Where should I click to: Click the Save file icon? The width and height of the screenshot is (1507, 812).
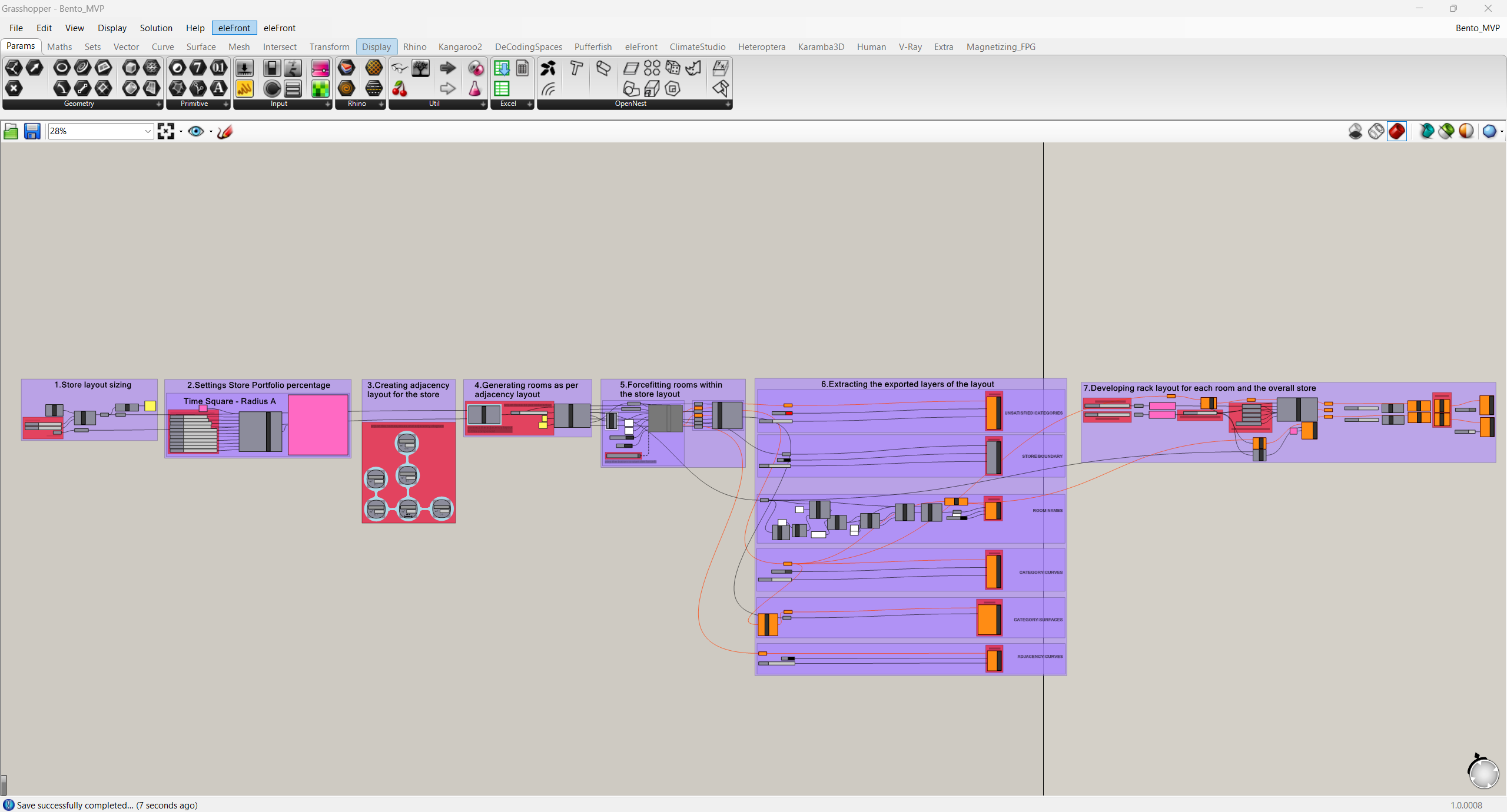(32, 131)
